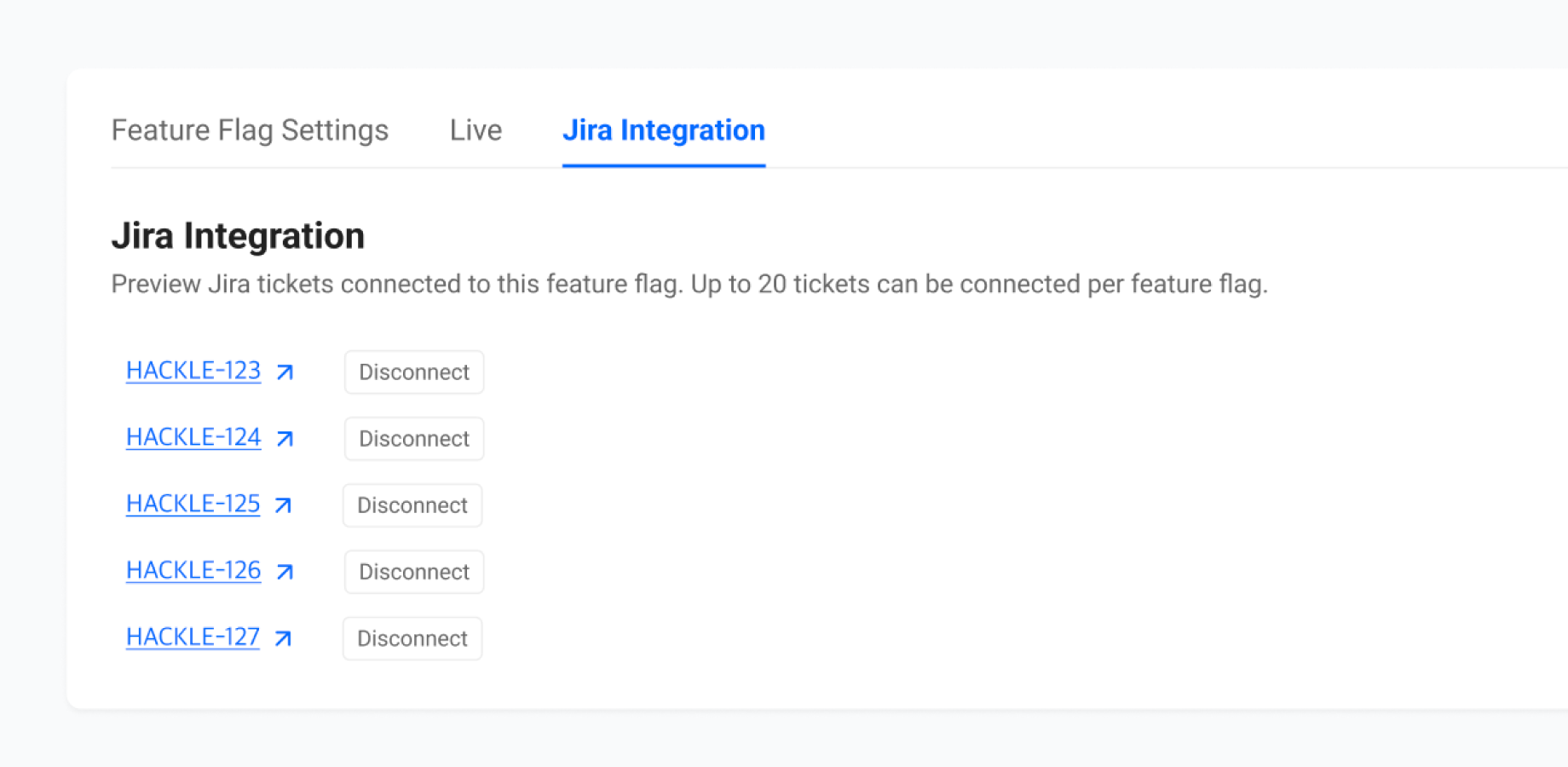Screen dimensions: 1568x767
Task: Click the external link arrow beside HACKLE-126
Action: pos(285,572)
